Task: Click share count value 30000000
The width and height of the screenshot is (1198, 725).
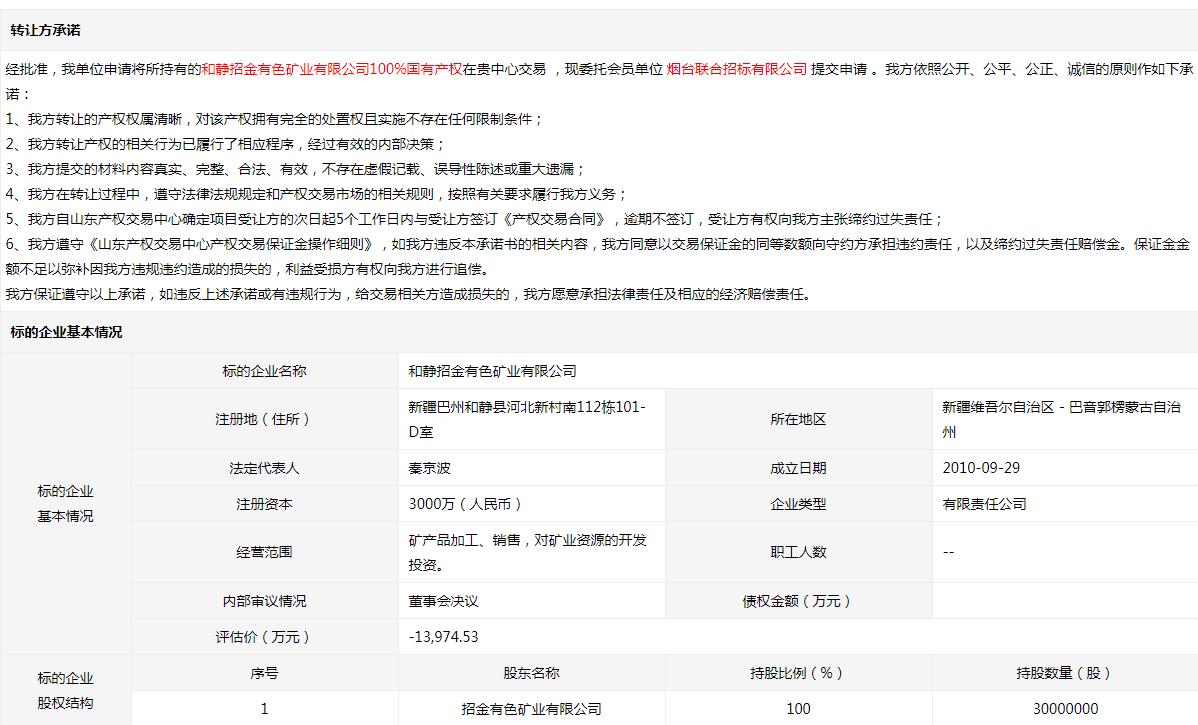Action: pyautogui.click(x=1065, y=709)
